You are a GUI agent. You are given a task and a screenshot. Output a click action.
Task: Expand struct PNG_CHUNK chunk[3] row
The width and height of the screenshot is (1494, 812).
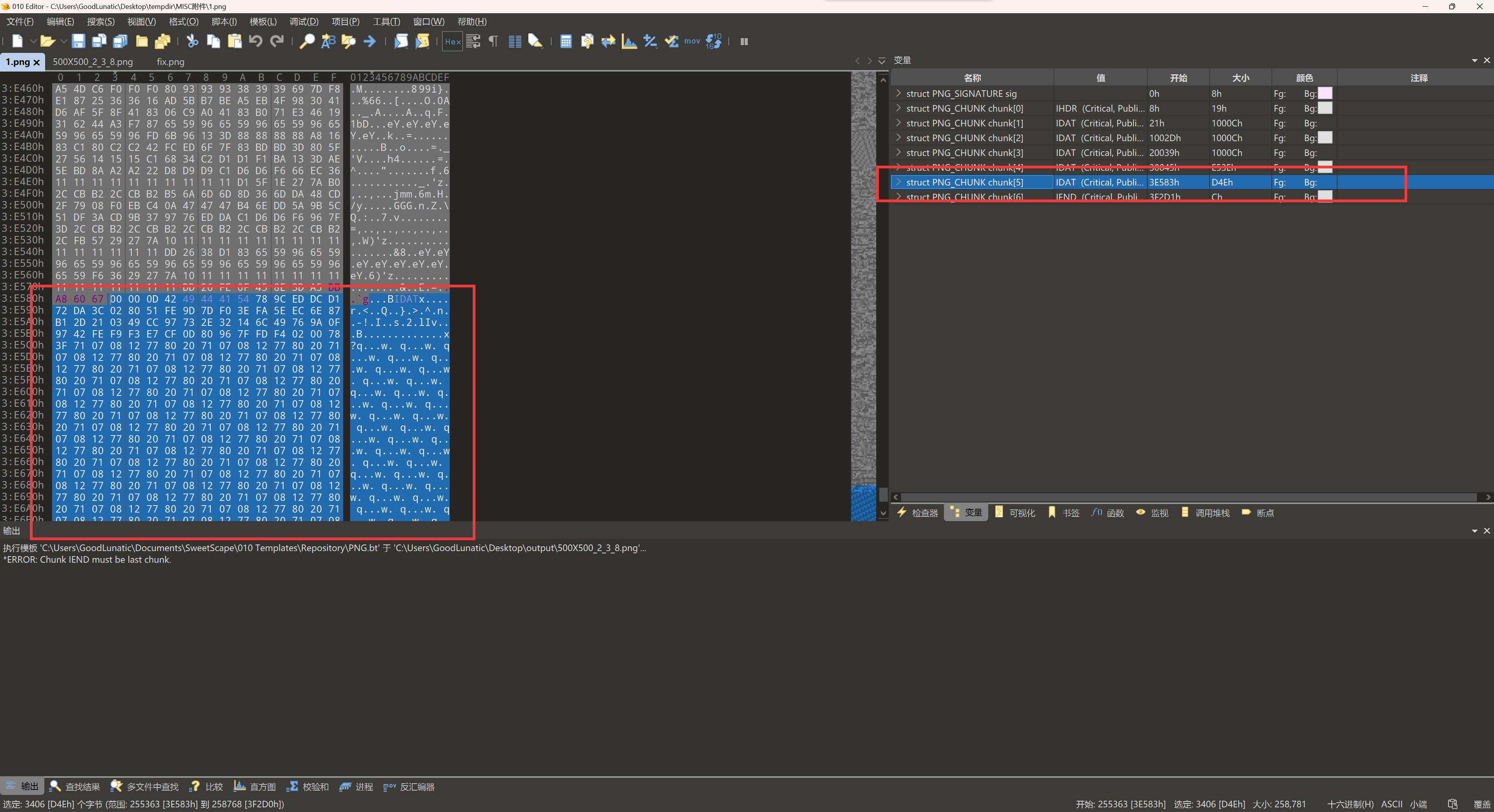898,152
